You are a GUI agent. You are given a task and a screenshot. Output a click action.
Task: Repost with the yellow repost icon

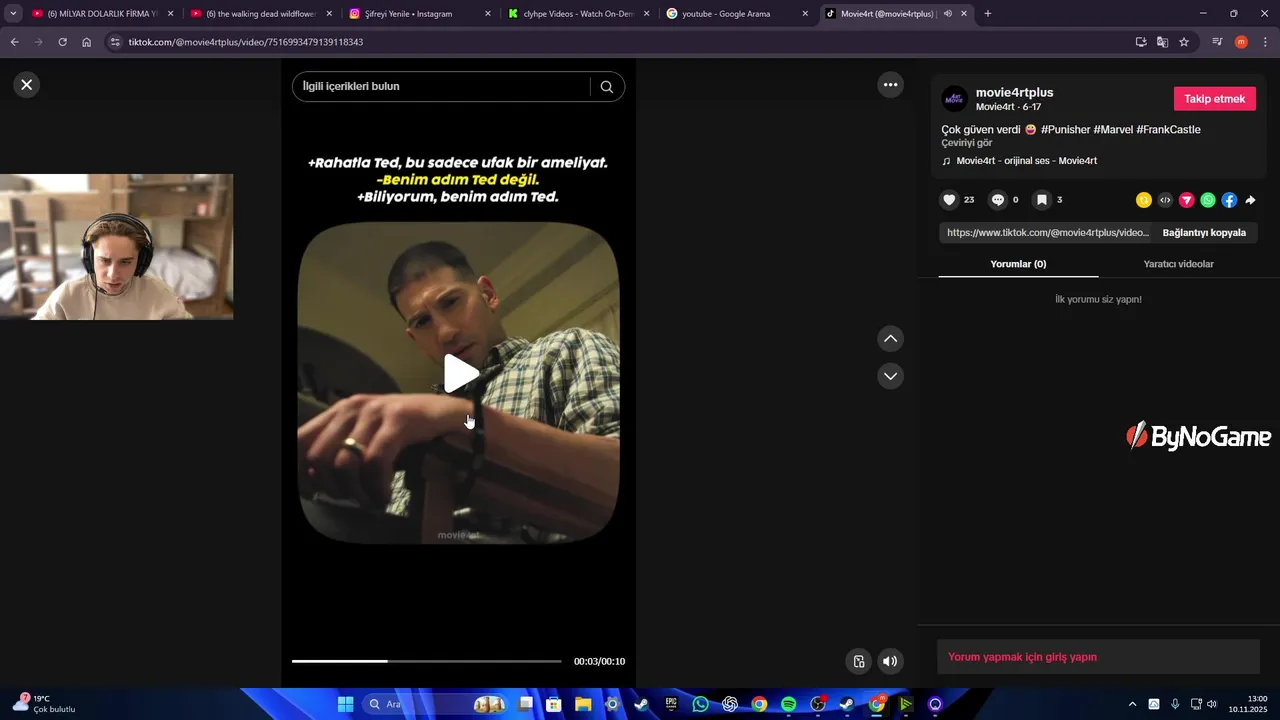tap(1144, 200)
